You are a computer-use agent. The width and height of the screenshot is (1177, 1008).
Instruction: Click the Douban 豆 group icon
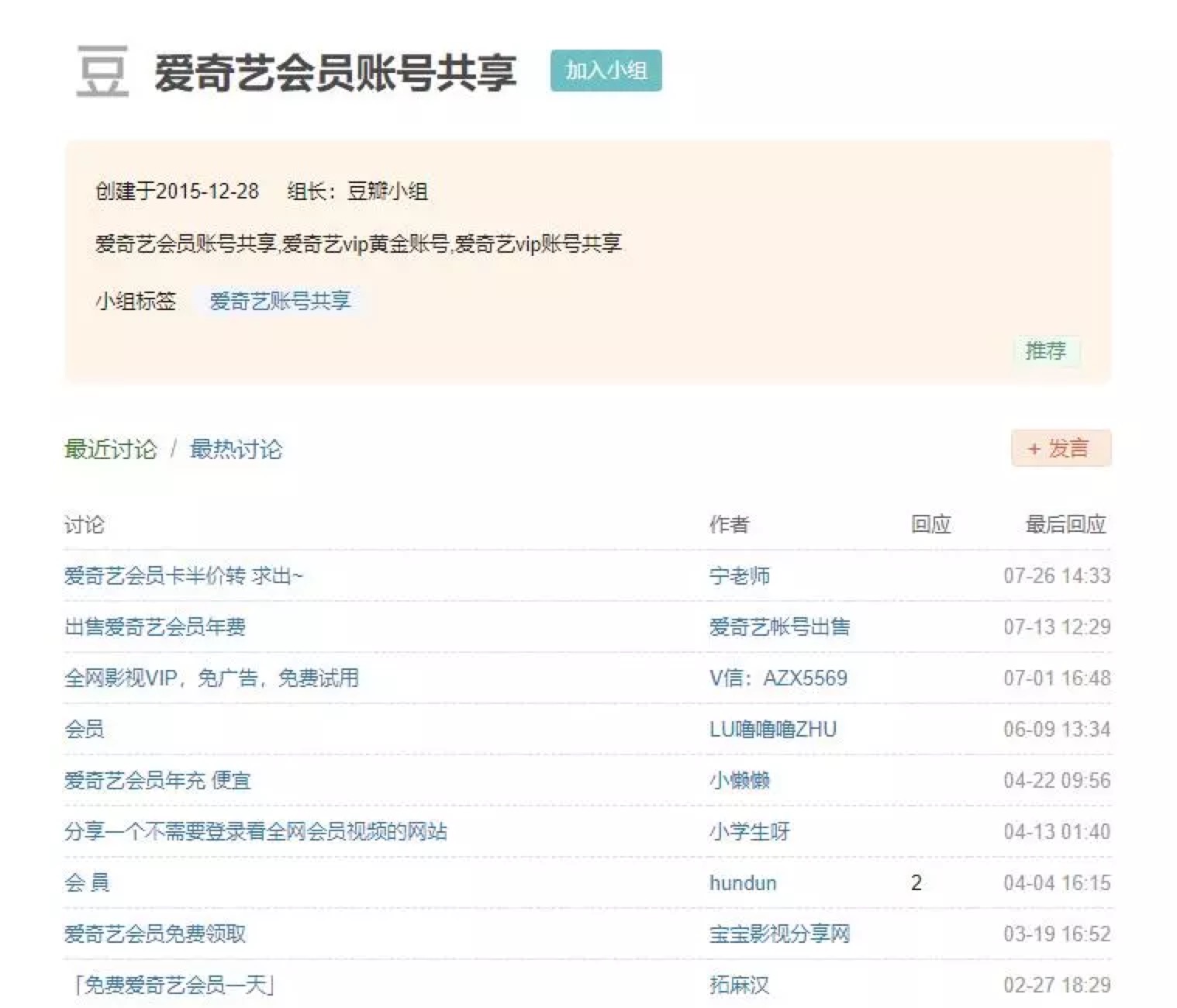[102, 71]
